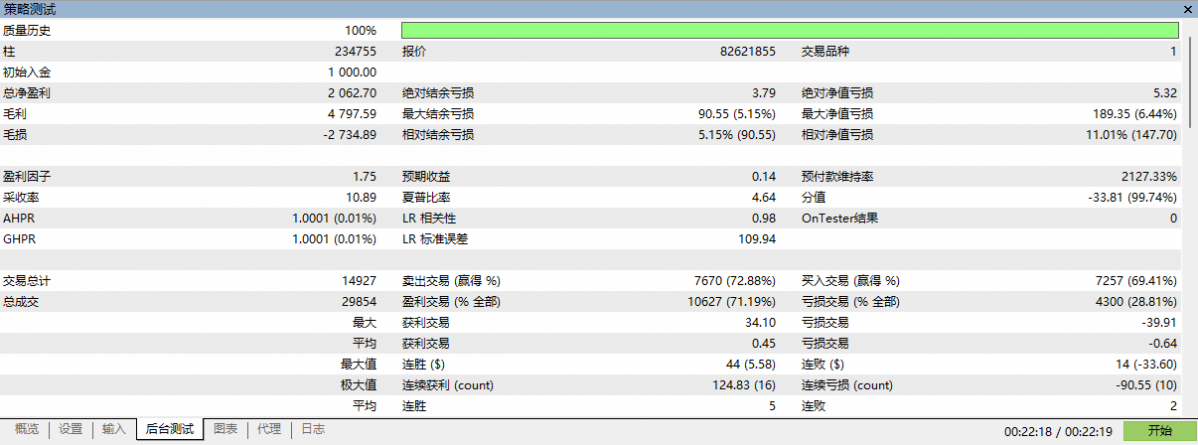Screen dimensions: 1198x445
Task: Click the green 质量历史 progress bar
Action: pyautogui.click(x=790, y=31)
